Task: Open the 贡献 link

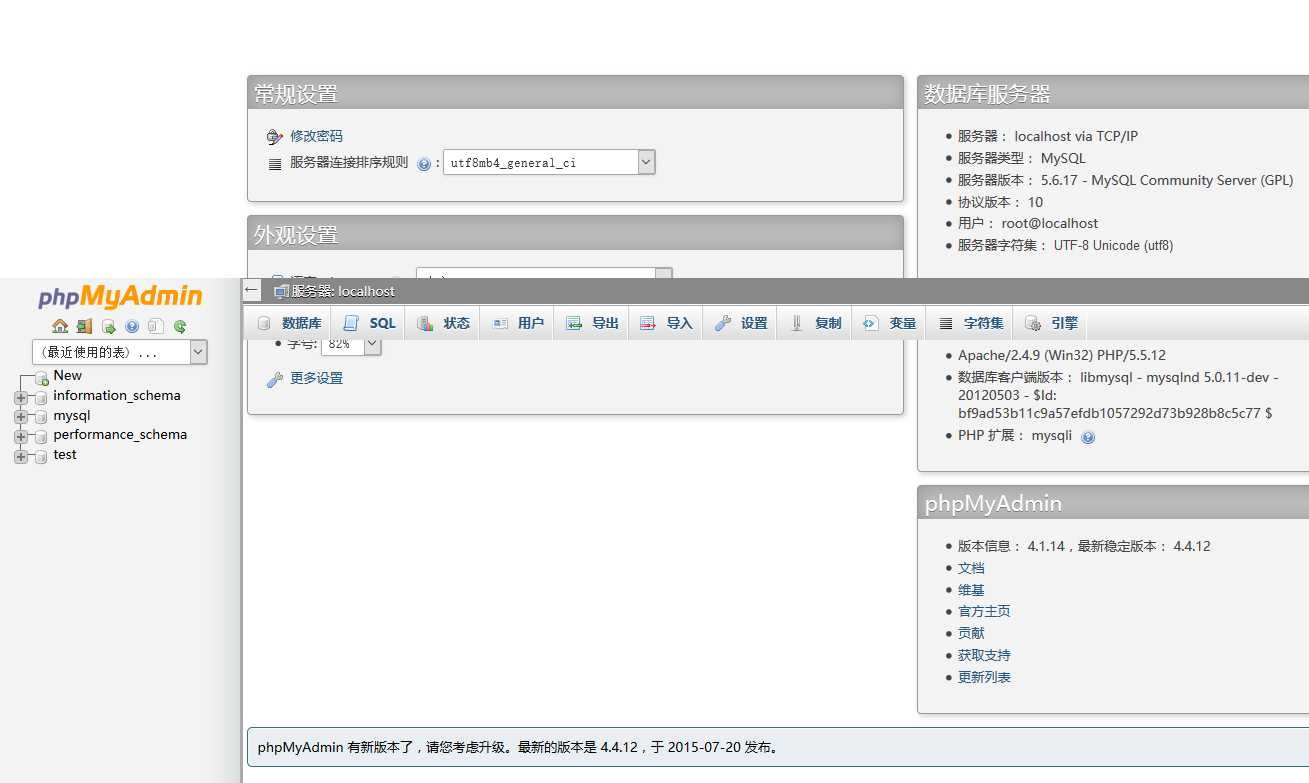Action: (x=971, y=633)
